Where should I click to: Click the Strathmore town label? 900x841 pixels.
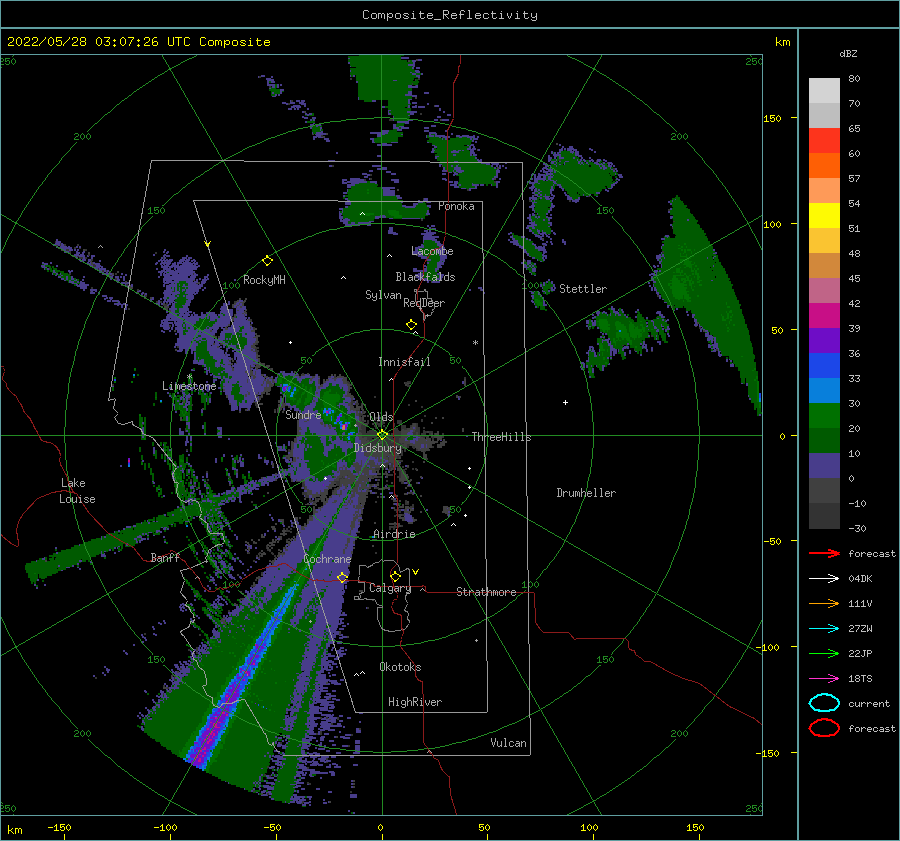pos(486,592)
